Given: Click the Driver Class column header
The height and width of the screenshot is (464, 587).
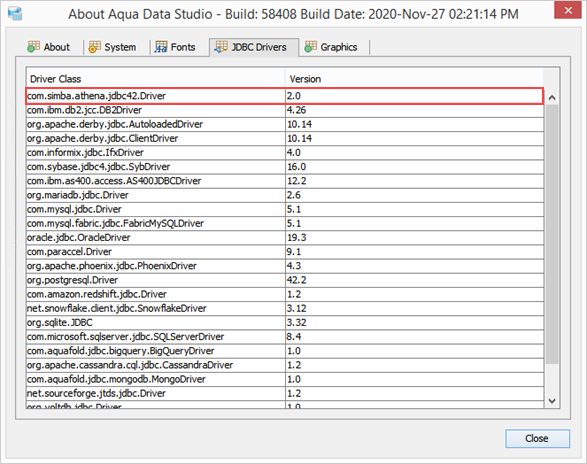Looking at the screenshot, I should click(155, 79).
